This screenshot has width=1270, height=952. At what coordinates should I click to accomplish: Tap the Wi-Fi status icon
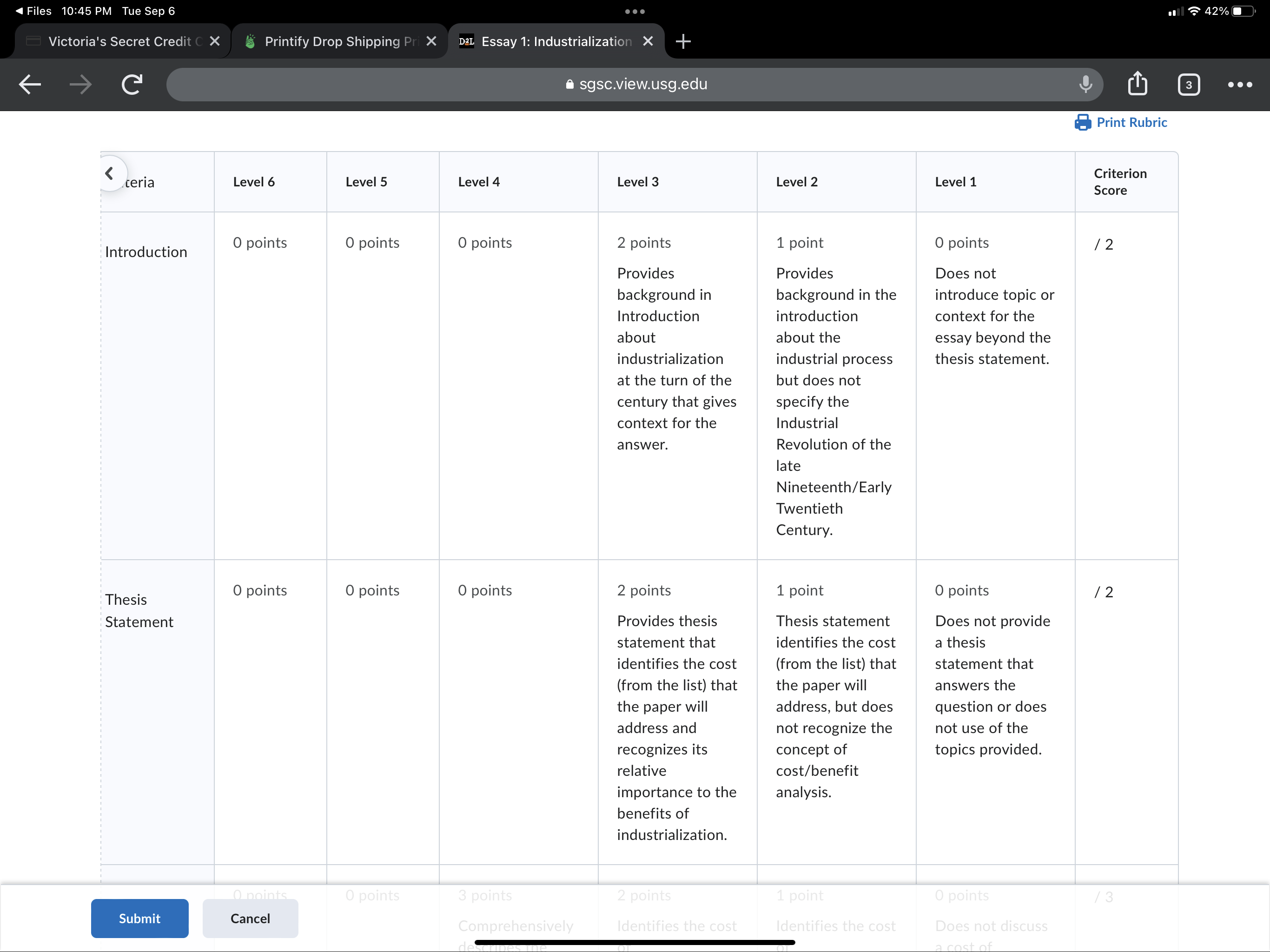pyautogui.click(x=1194, y=11)
